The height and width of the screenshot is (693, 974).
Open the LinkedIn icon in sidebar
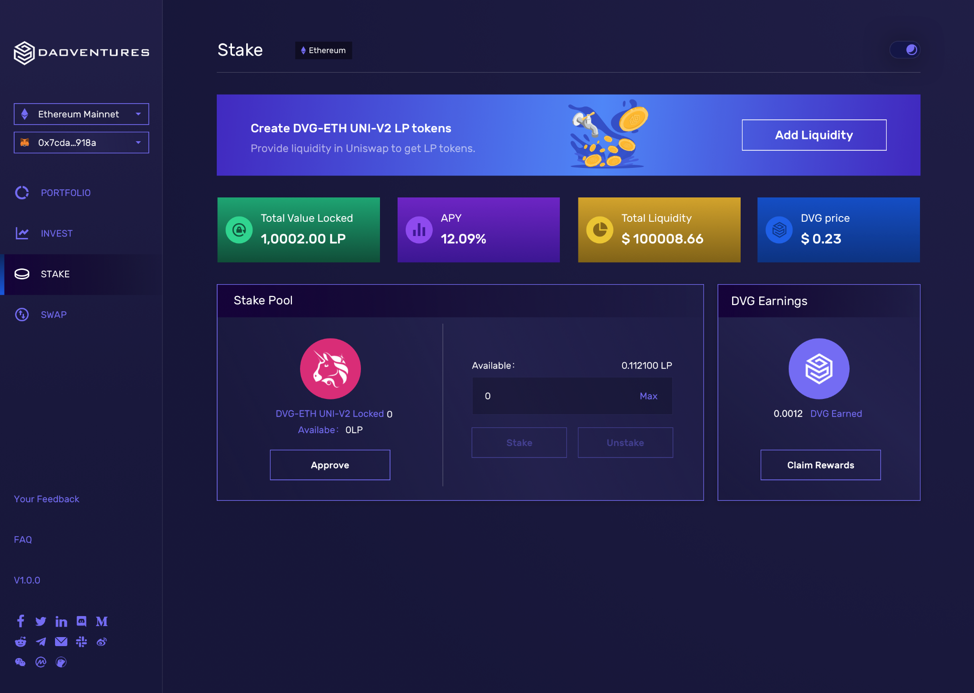(x=61, y=622)
